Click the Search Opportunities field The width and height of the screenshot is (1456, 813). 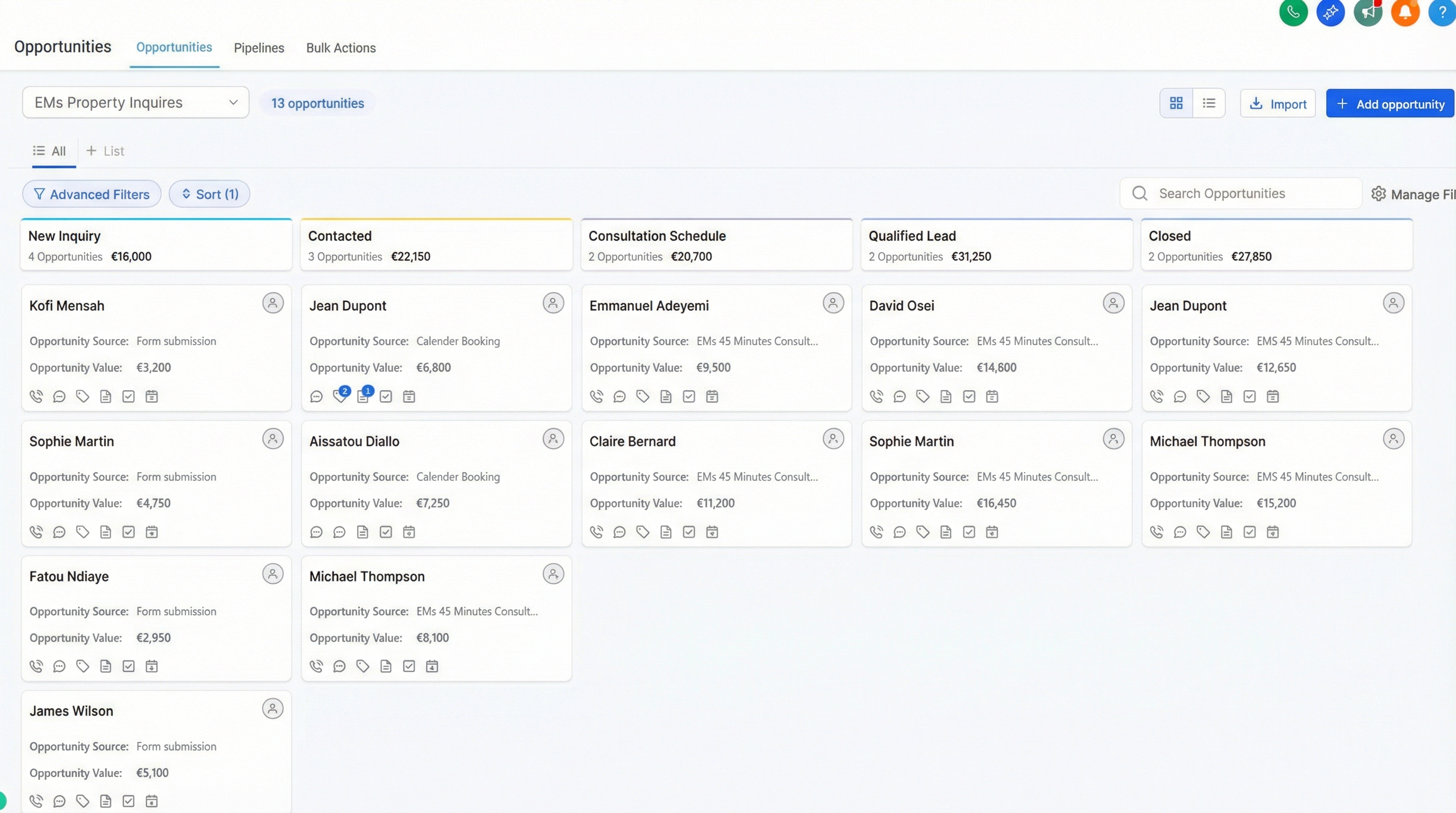coord(1243,193)
